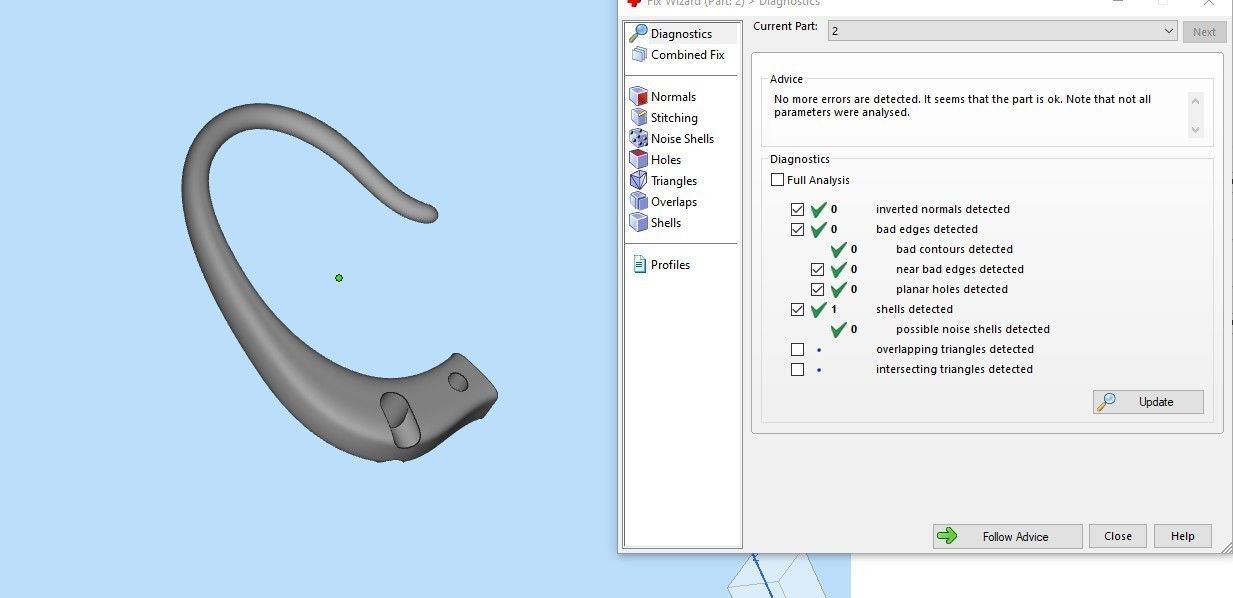
Task: Open the Profiles page
Action: (661, 265)
